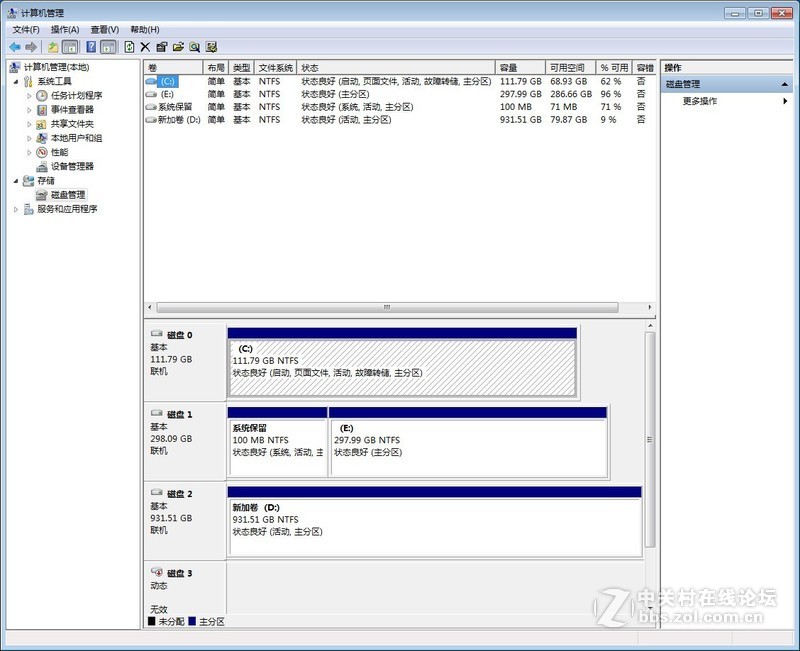The image size is (800, 651).
Task: Expand the 共享文件夹 node arrow
Action: (29, 124)
